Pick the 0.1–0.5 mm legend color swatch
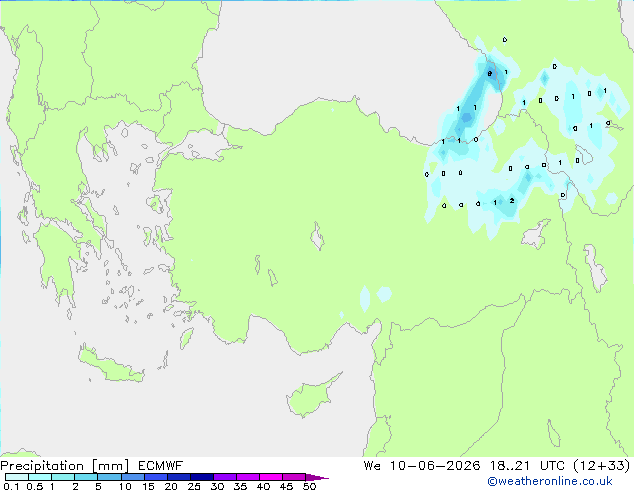Image resolution: width=634 pixels, height=490 pixels. point(17,477)
